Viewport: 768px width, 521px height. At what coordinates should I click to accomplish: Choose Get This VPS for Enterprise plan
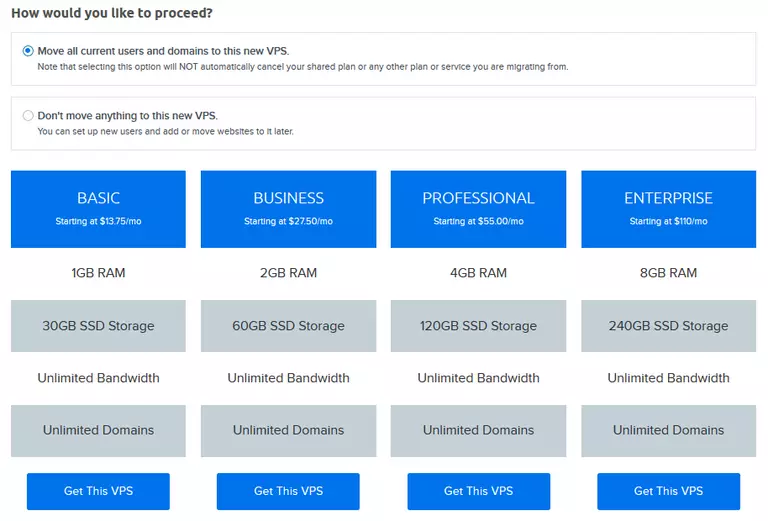668,491
